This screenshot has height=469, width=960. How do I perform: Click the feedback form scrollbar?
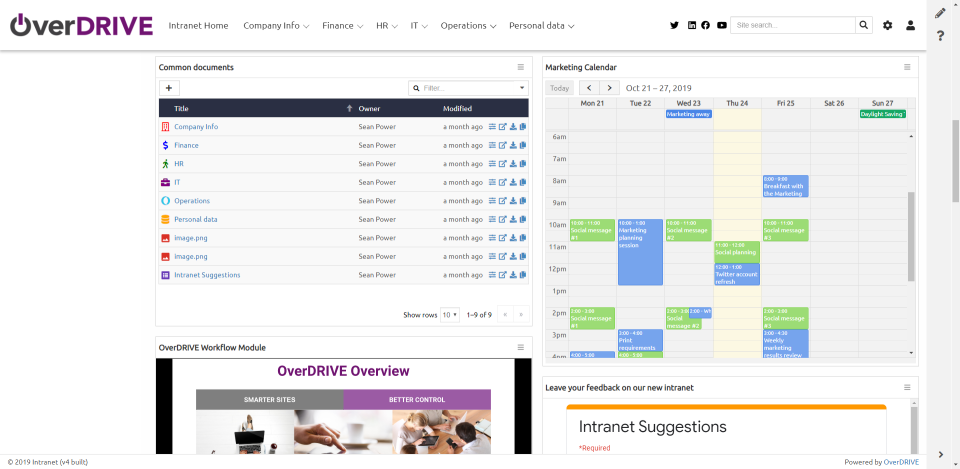point(914,432)
